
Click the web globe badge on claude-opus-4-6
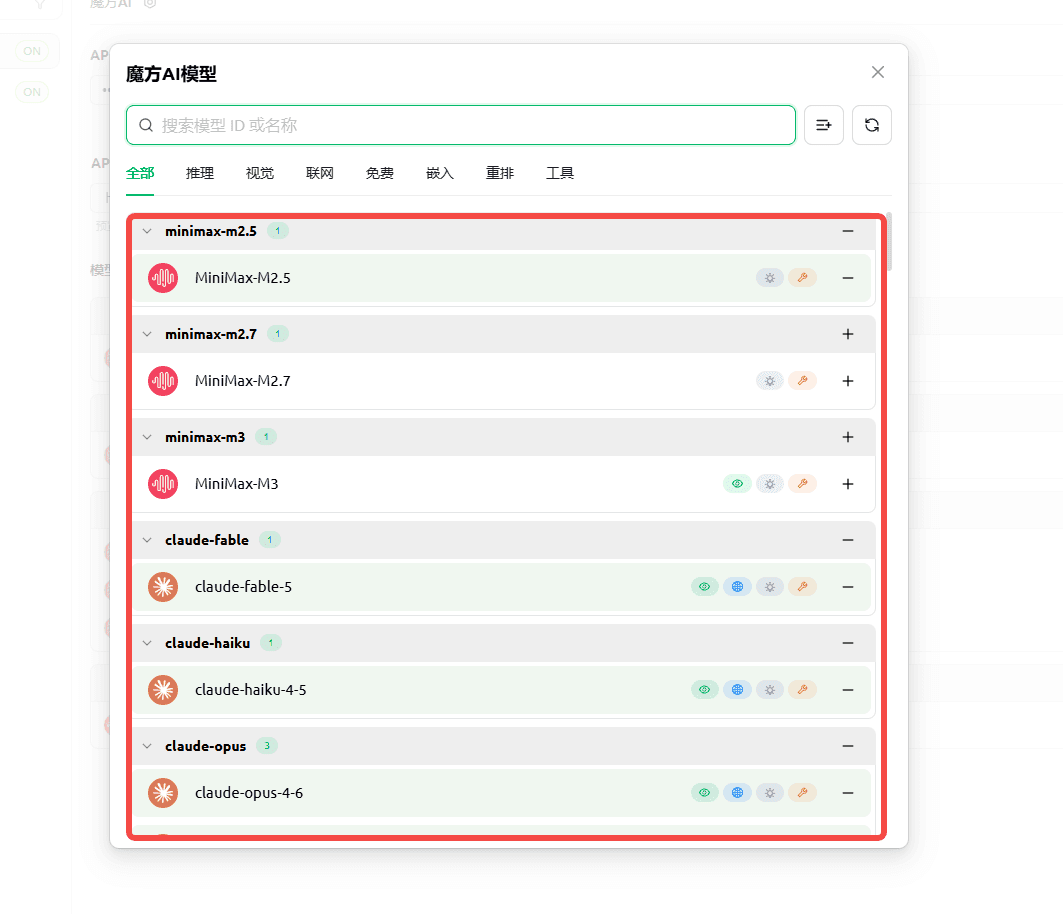pos(738,793)
